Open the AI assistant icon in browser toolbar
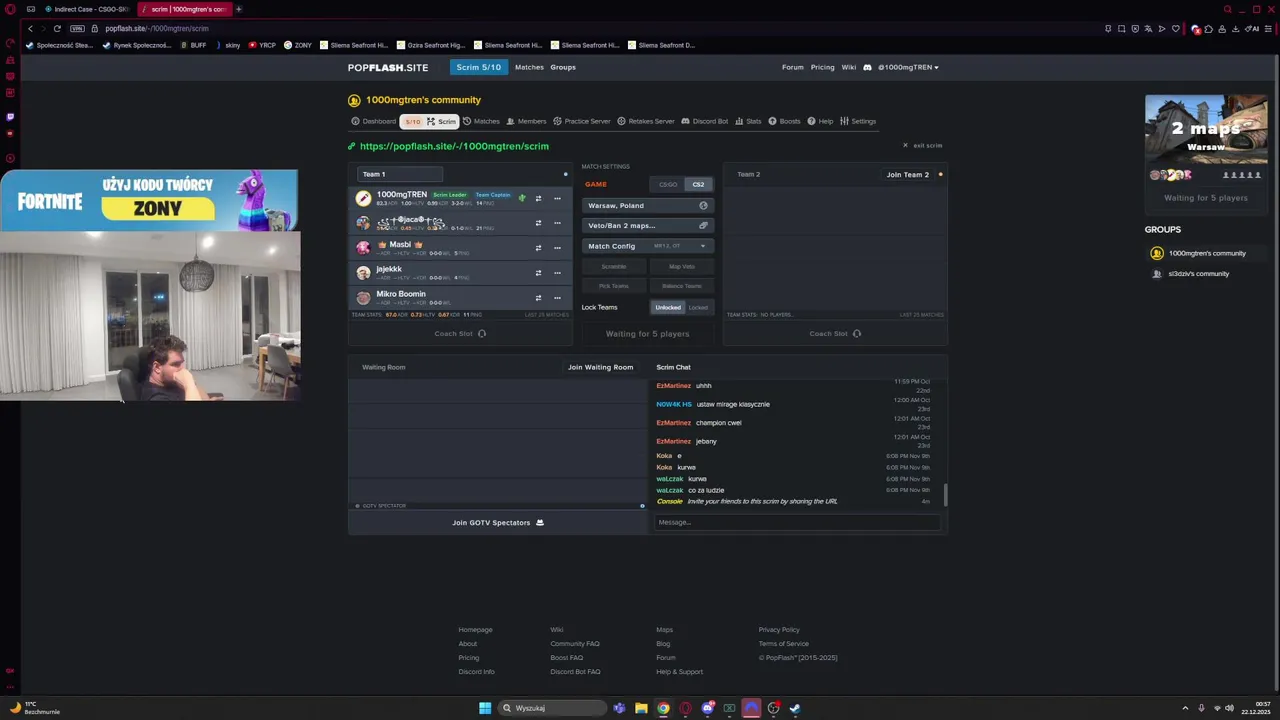 [x=1252, y=28]
